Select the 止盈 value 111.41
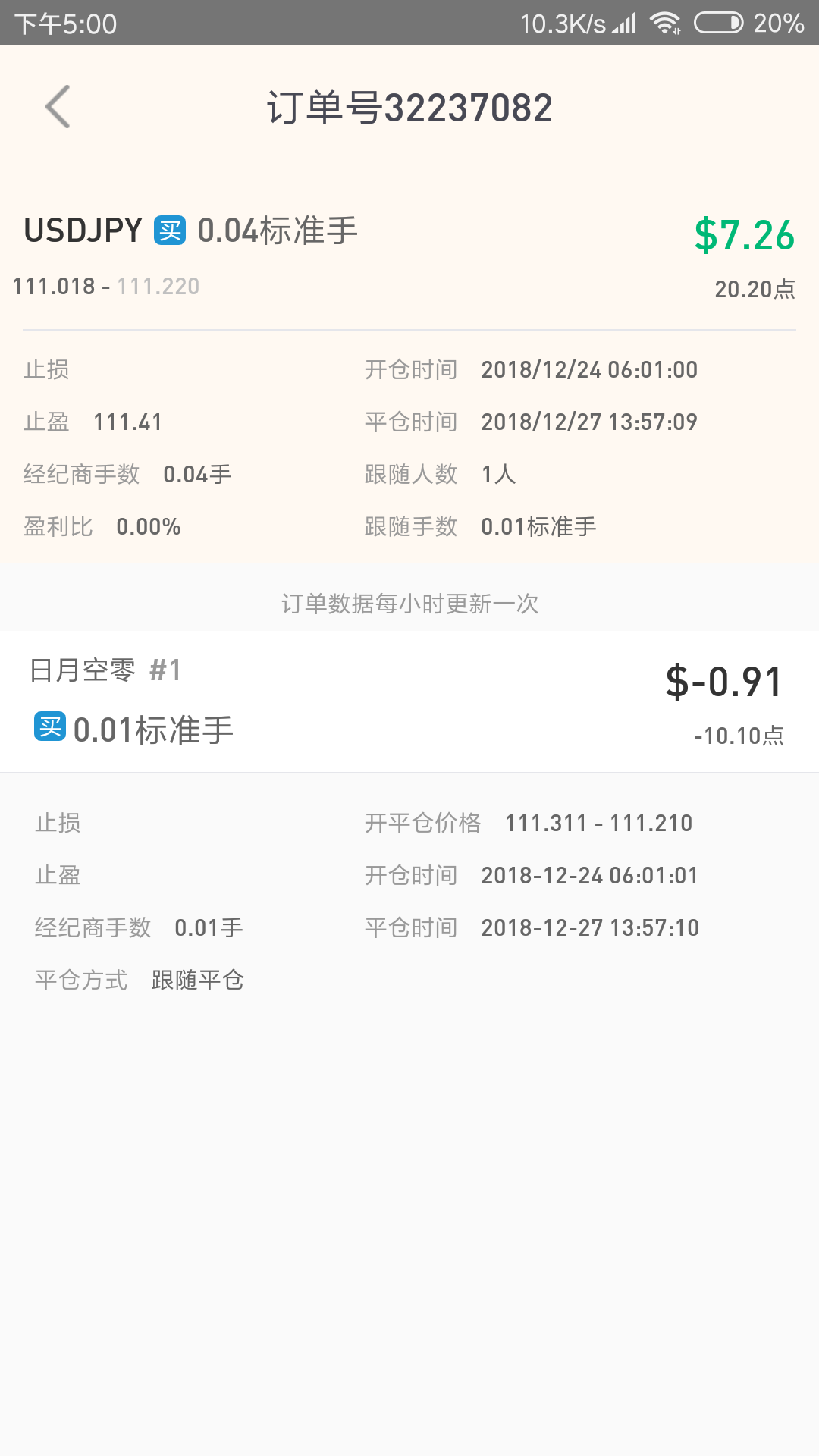The width and height of the screenshot is (819, 1456). click(127, 422)
